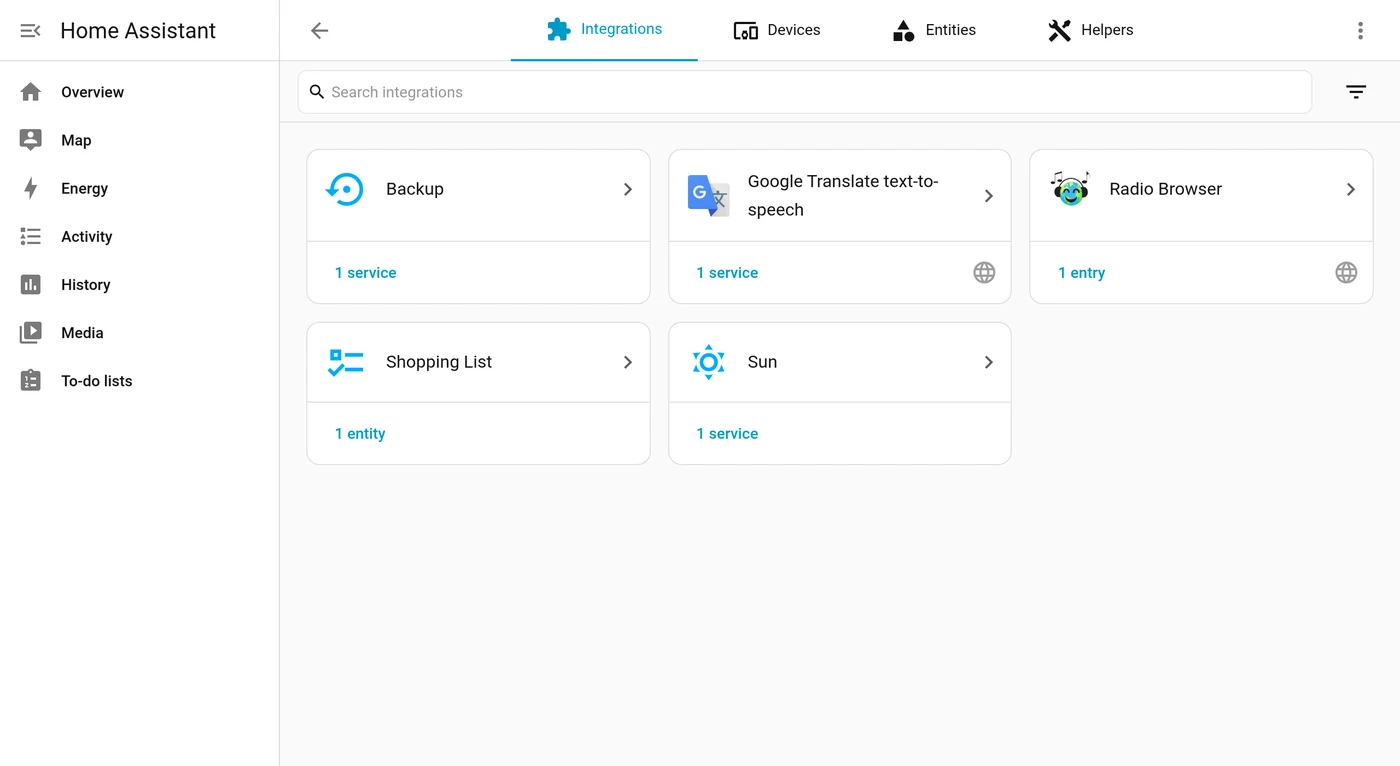Switch to the Integrations tab
The image size is (1400, 766).
pos(604,30)
